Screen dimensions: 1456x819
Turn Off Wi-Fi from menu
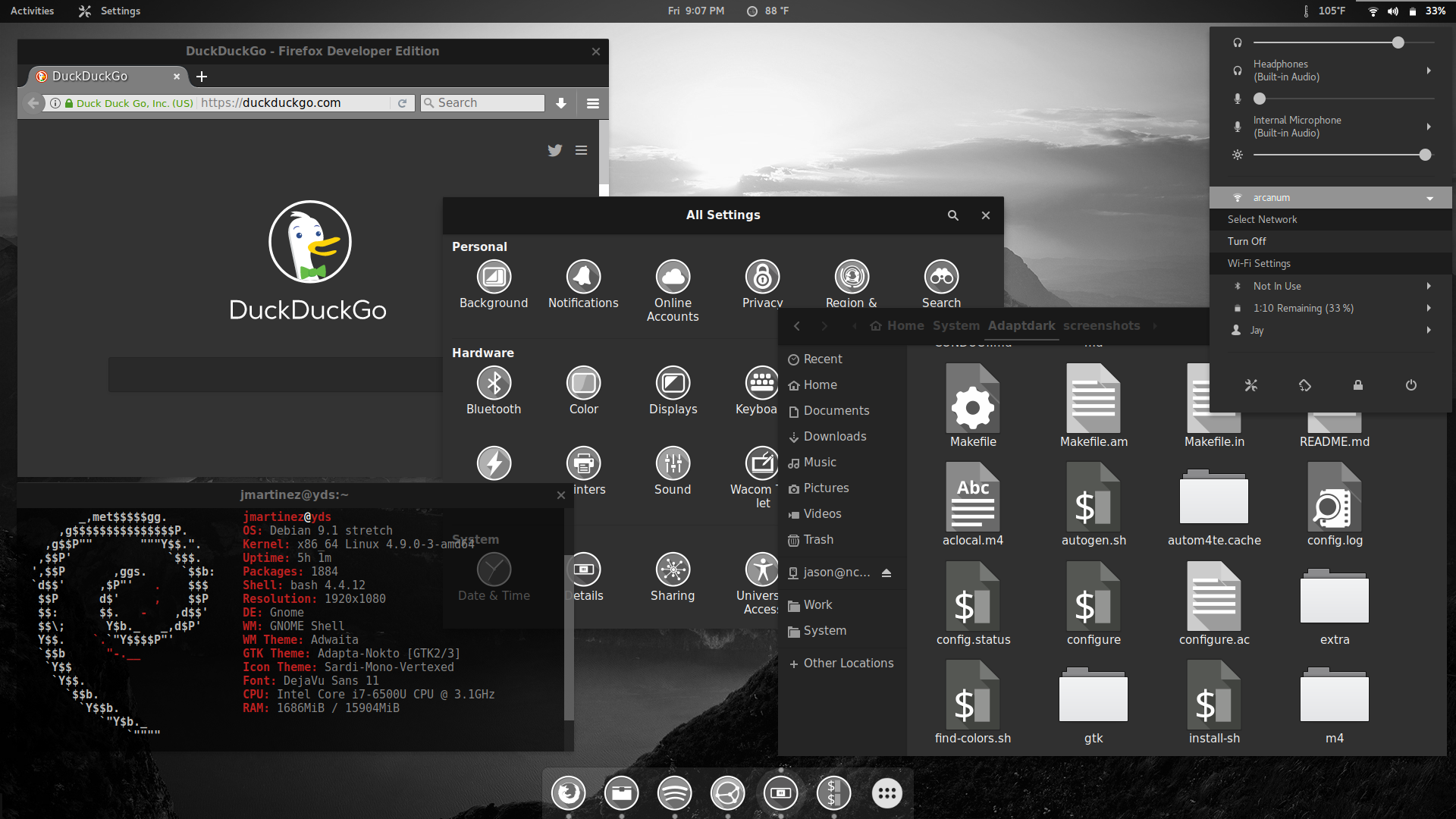pos(1331,241)
